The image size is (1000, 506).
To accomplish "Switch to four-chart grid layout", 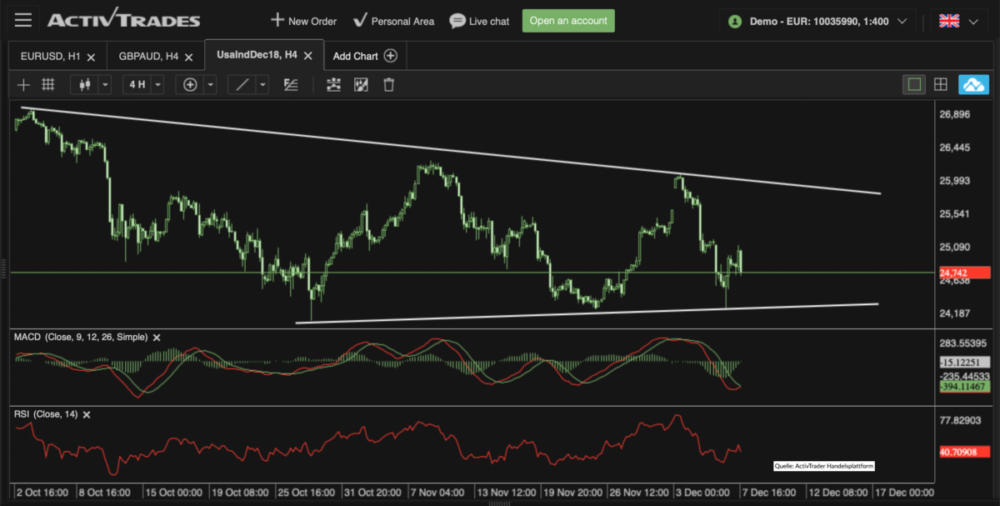I will [x=941, y=85].
